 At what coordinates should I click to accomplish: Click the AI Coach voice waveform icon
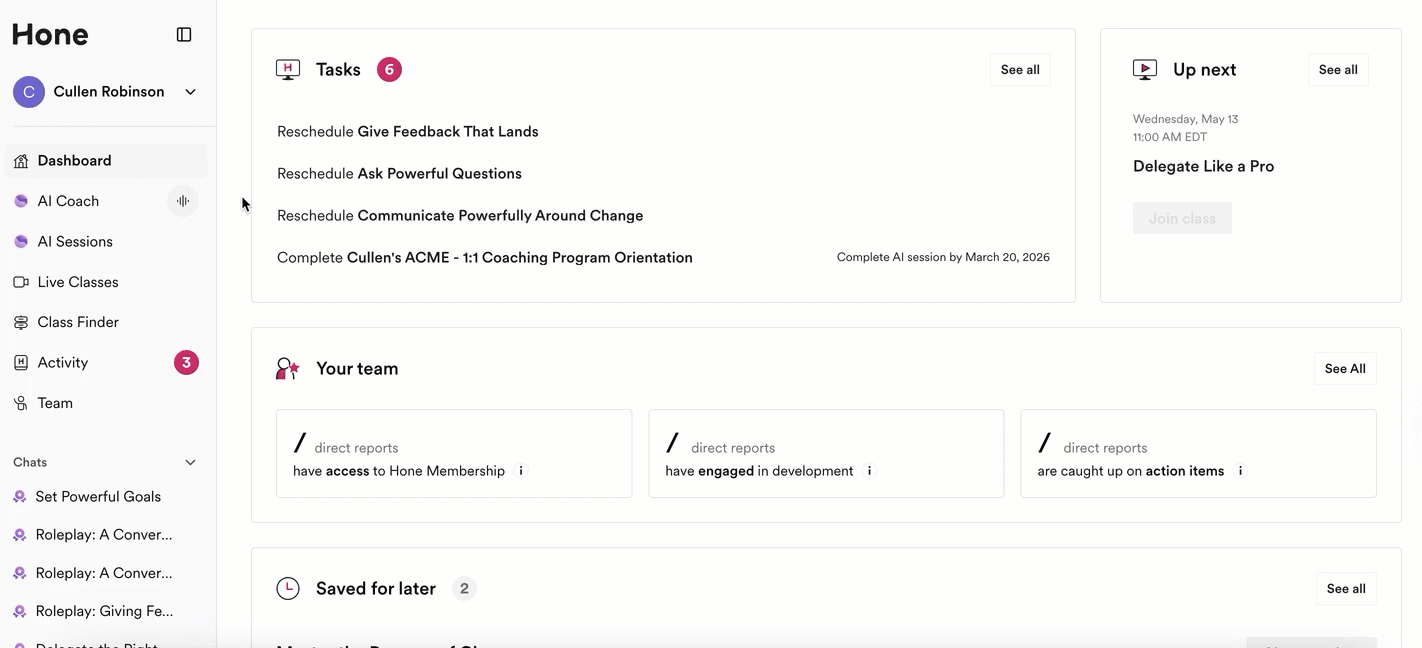[183, 201]
